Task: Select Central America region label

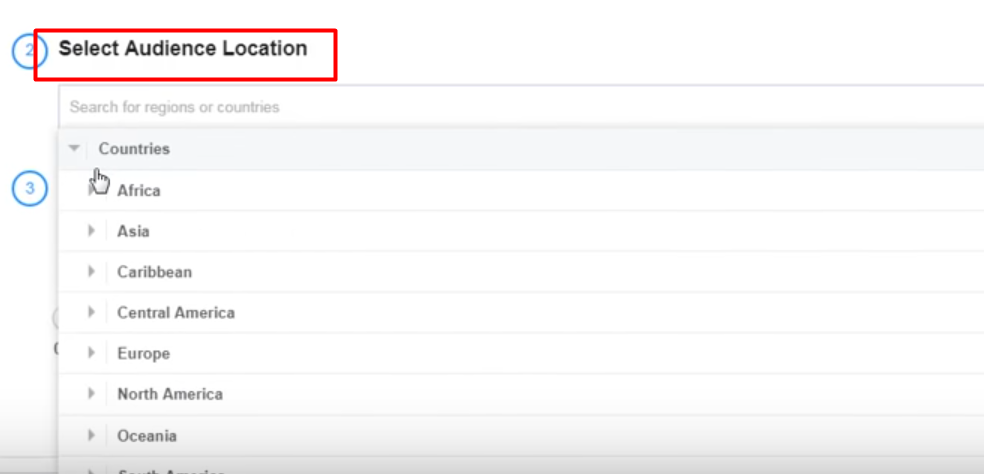Action: (x=176, y=313)
